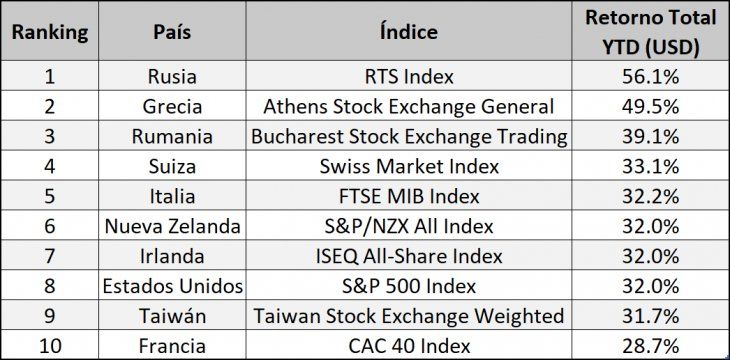Select ISEQ All-Share Index cell
Image resolution: width=730 pixels, height=360 pixels.
[409, 256]
